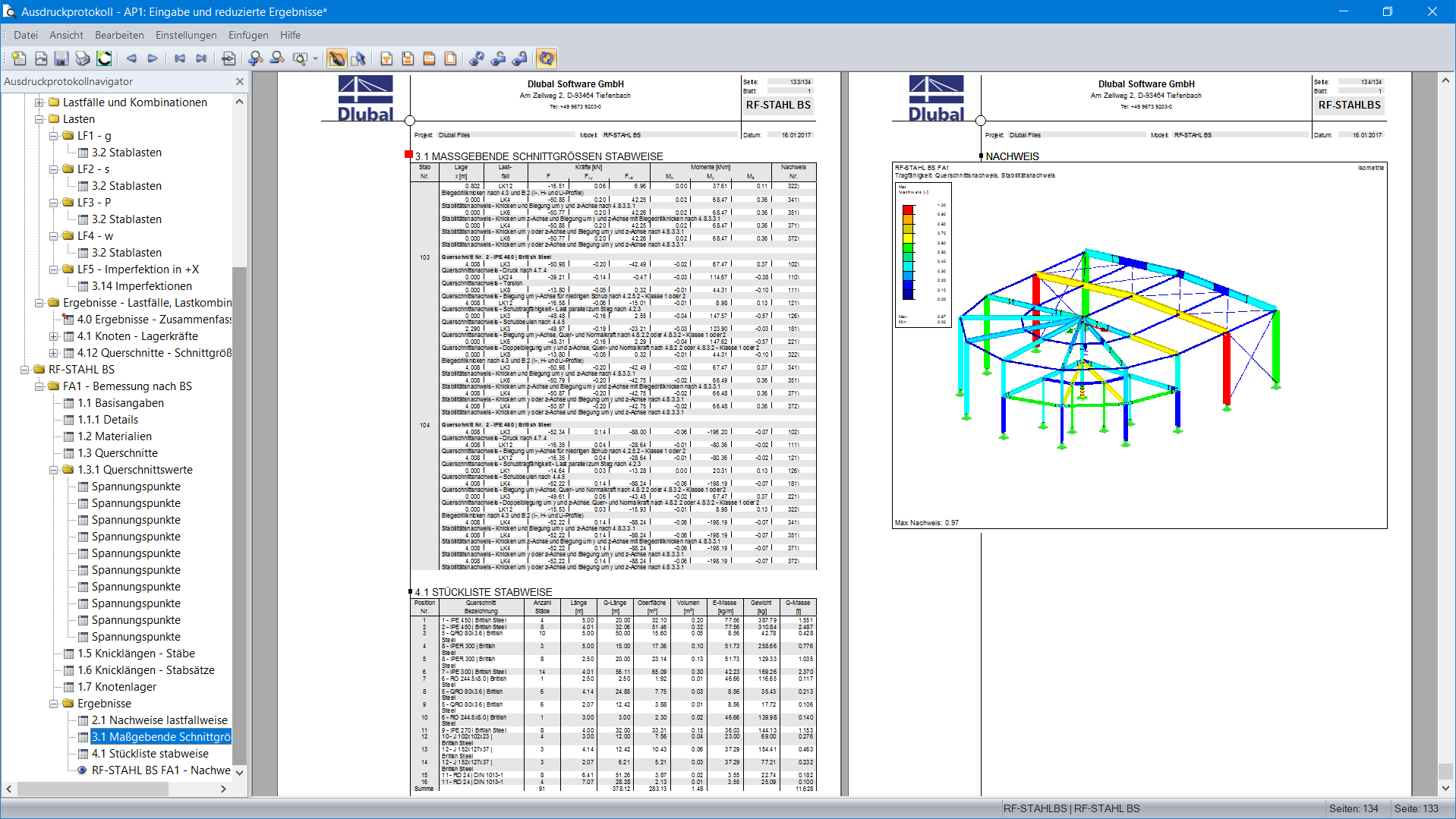Open the Datei menu
The height and width of the screenshot is (819, 1456).
[x=26, y=35]
